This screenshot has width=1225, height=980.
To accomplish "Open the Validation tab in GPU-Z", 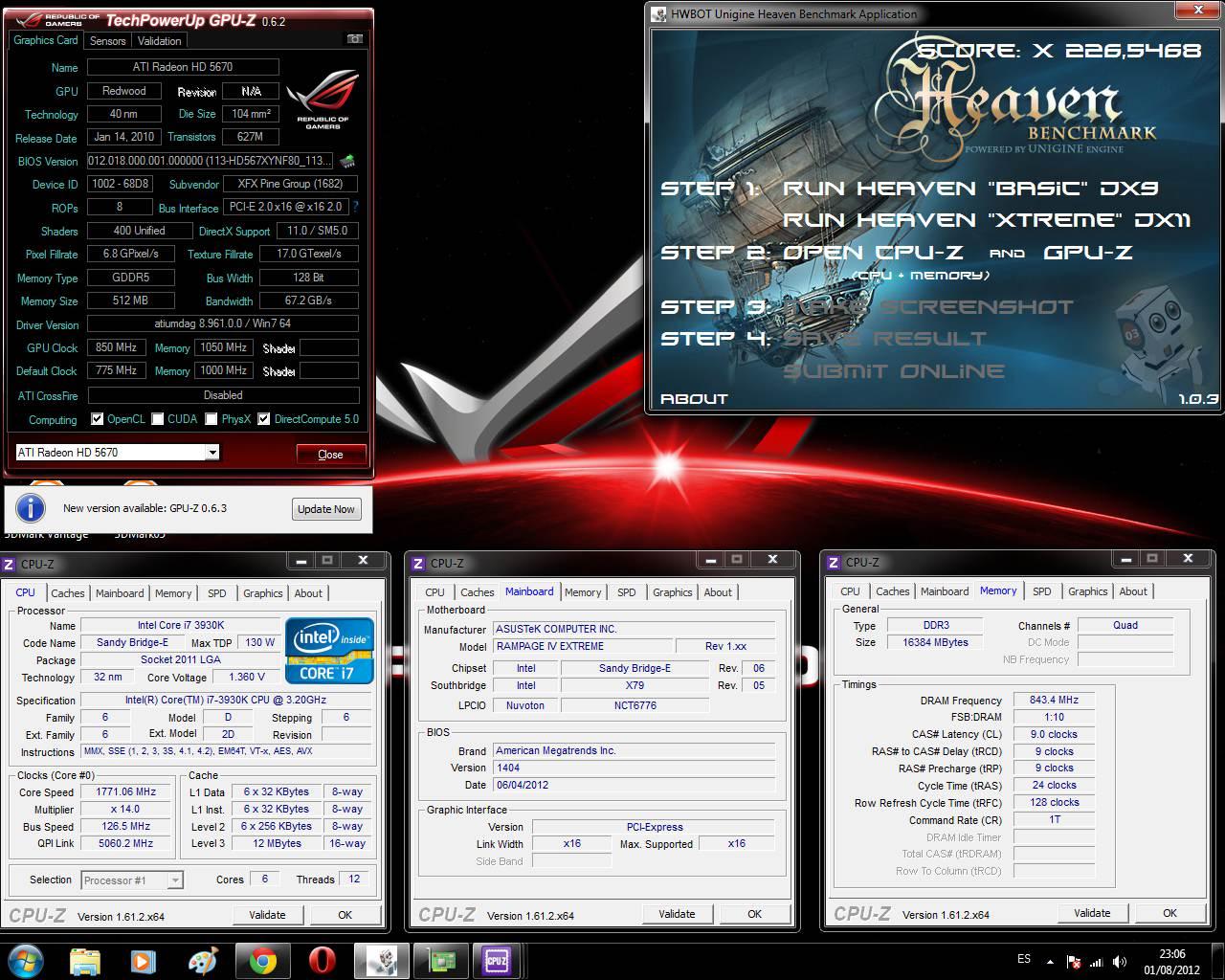I will [x=159, y=41].
